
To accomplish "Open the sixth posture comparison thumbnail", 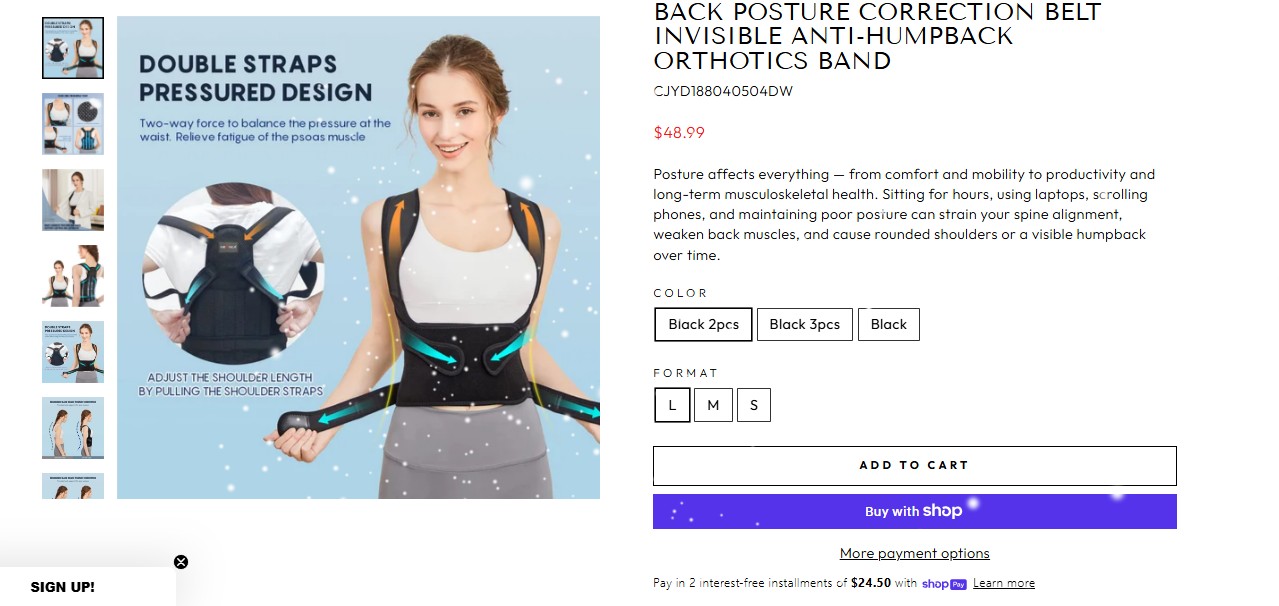I will [x=73, y=428].
